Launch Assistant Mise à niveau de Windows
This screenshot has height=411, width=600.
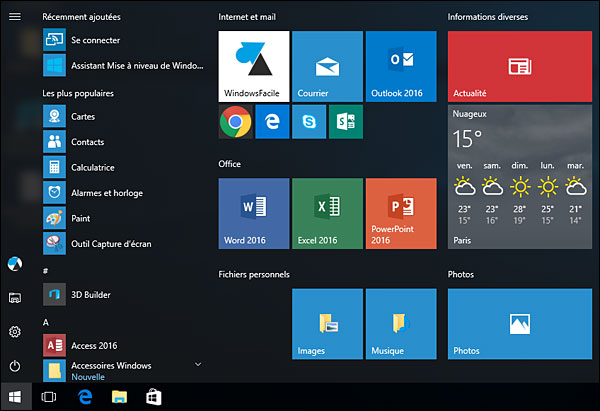(x=123, y=65)
